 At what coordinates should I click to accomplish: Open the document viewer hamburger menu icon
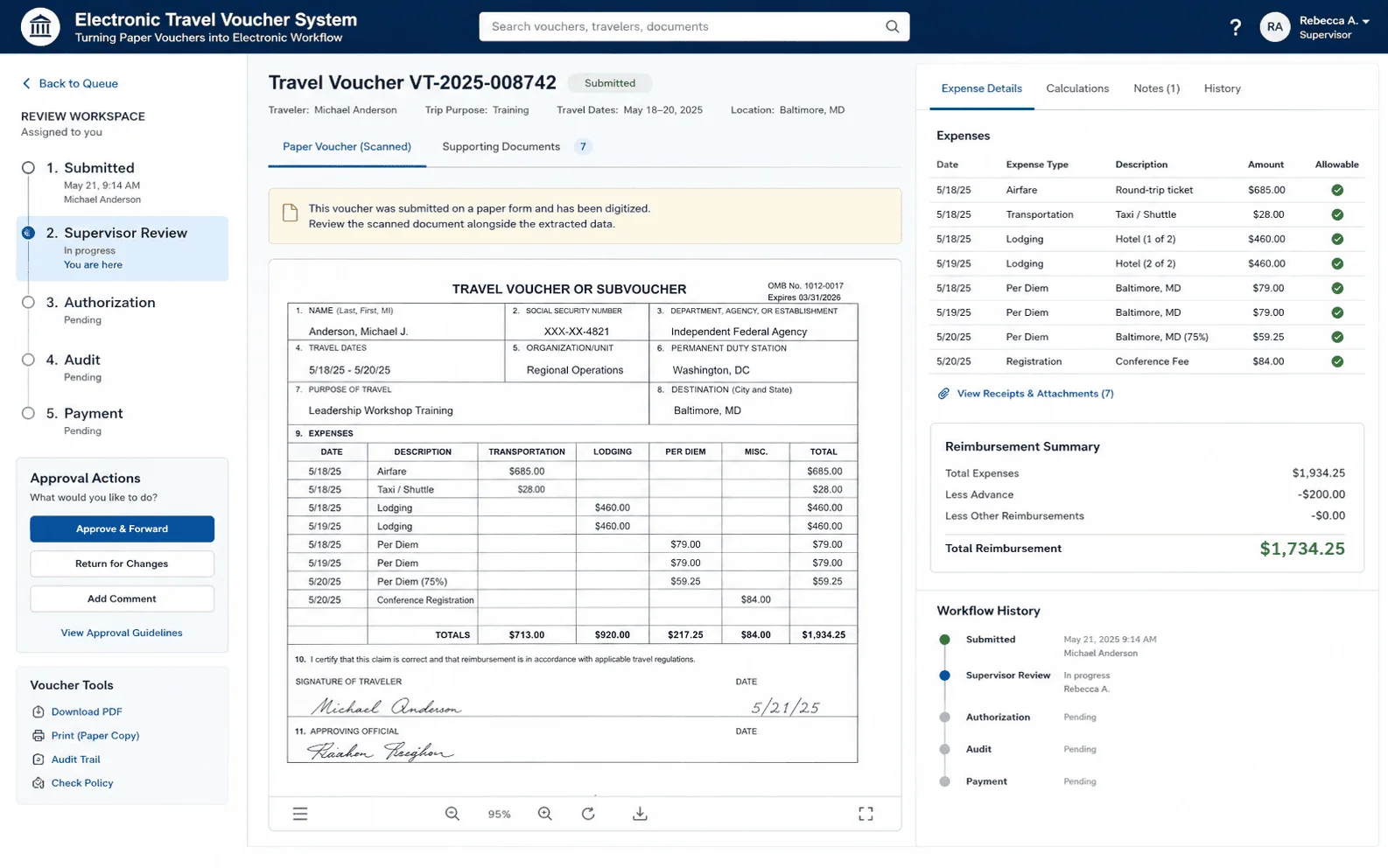[x=300, y=814]
